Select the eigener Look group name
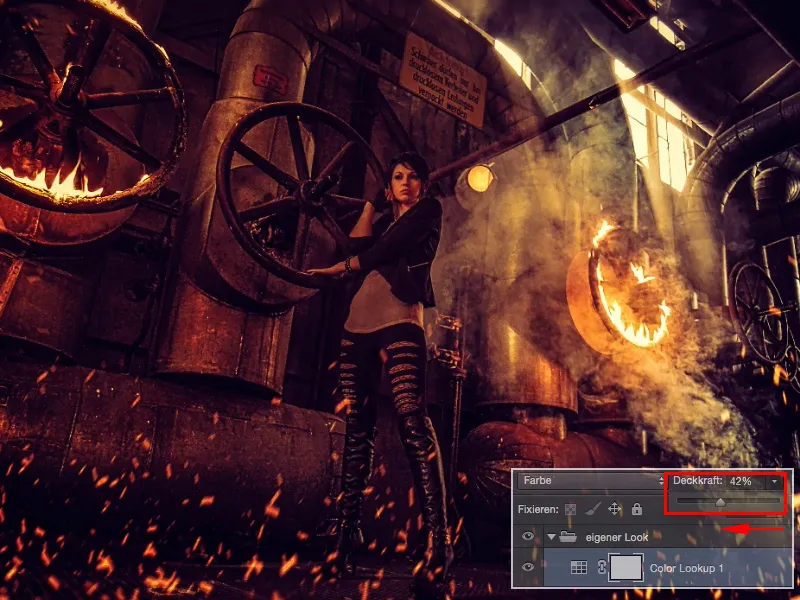 pyautogui.click(x=617, y=537)
